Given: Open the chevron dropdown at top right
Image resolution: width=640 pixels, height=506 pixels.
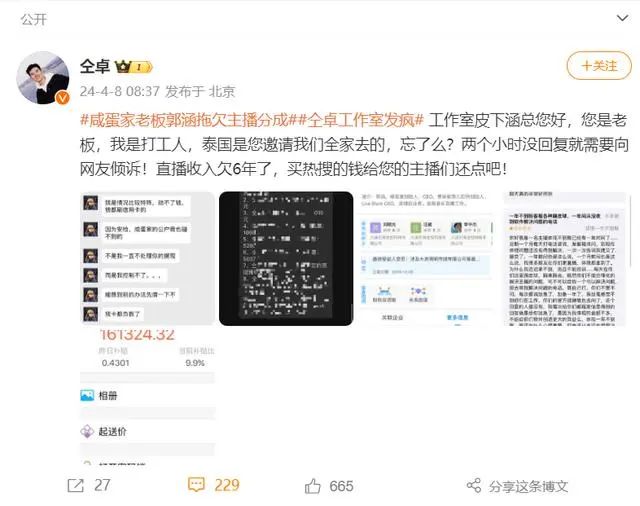Looking at the screenshot, I should click(622, 18).
